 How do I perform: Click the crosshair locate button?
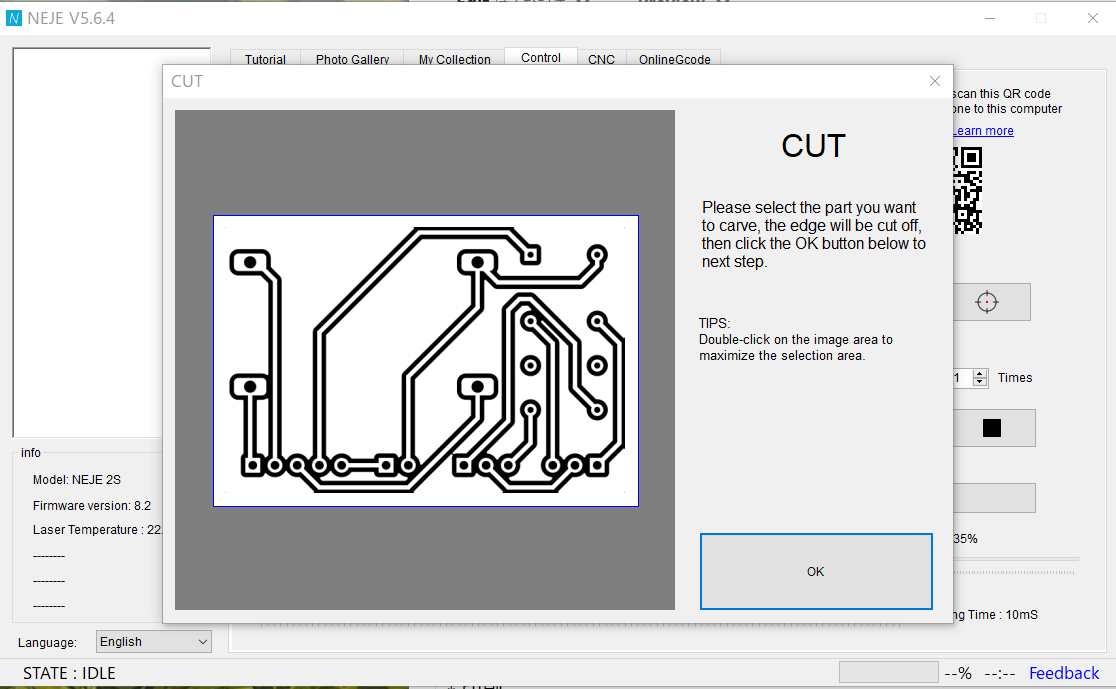point(991,302)
